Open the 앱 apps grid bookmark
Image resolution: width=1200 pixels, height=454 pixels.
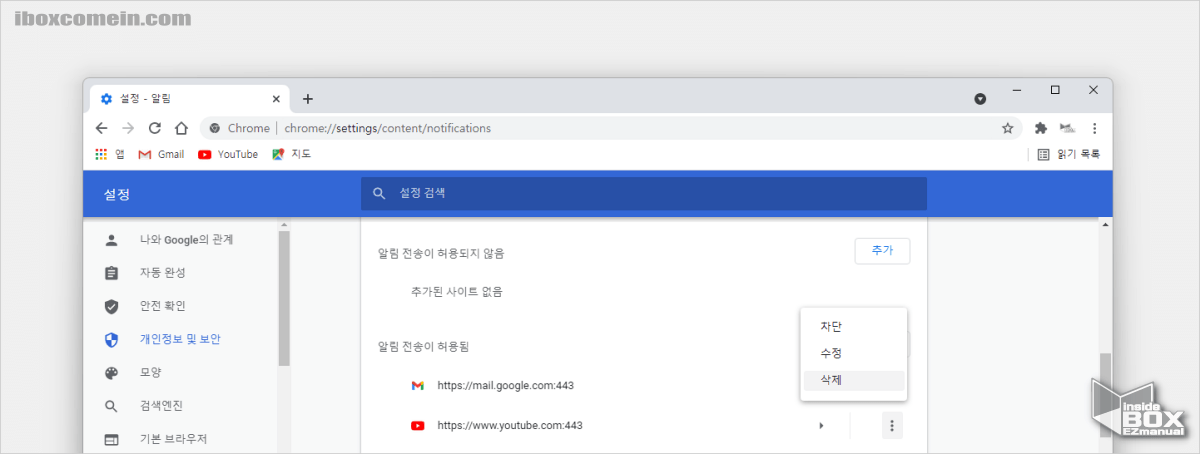coord(109,154)
